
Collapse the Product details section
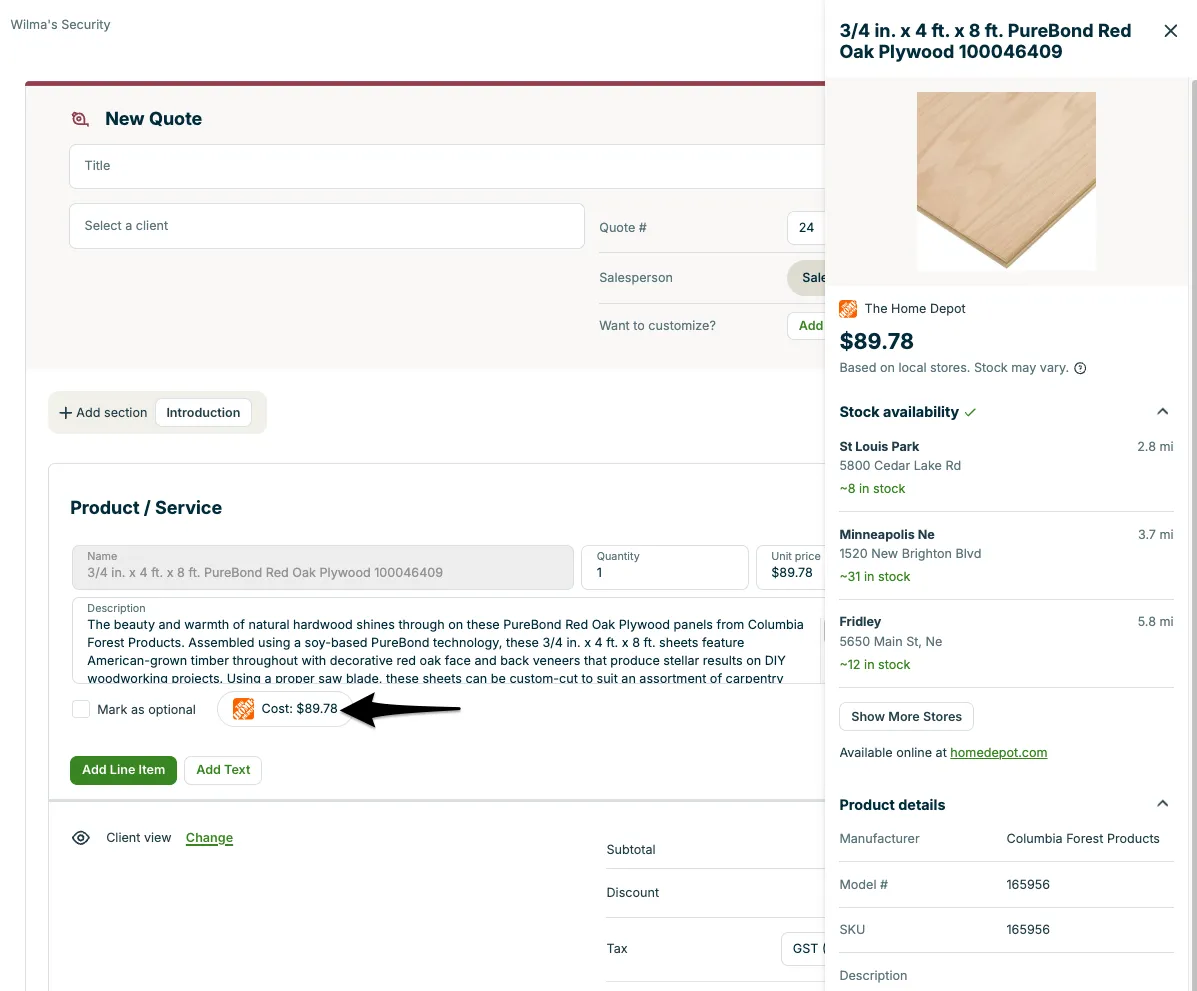1163,803
